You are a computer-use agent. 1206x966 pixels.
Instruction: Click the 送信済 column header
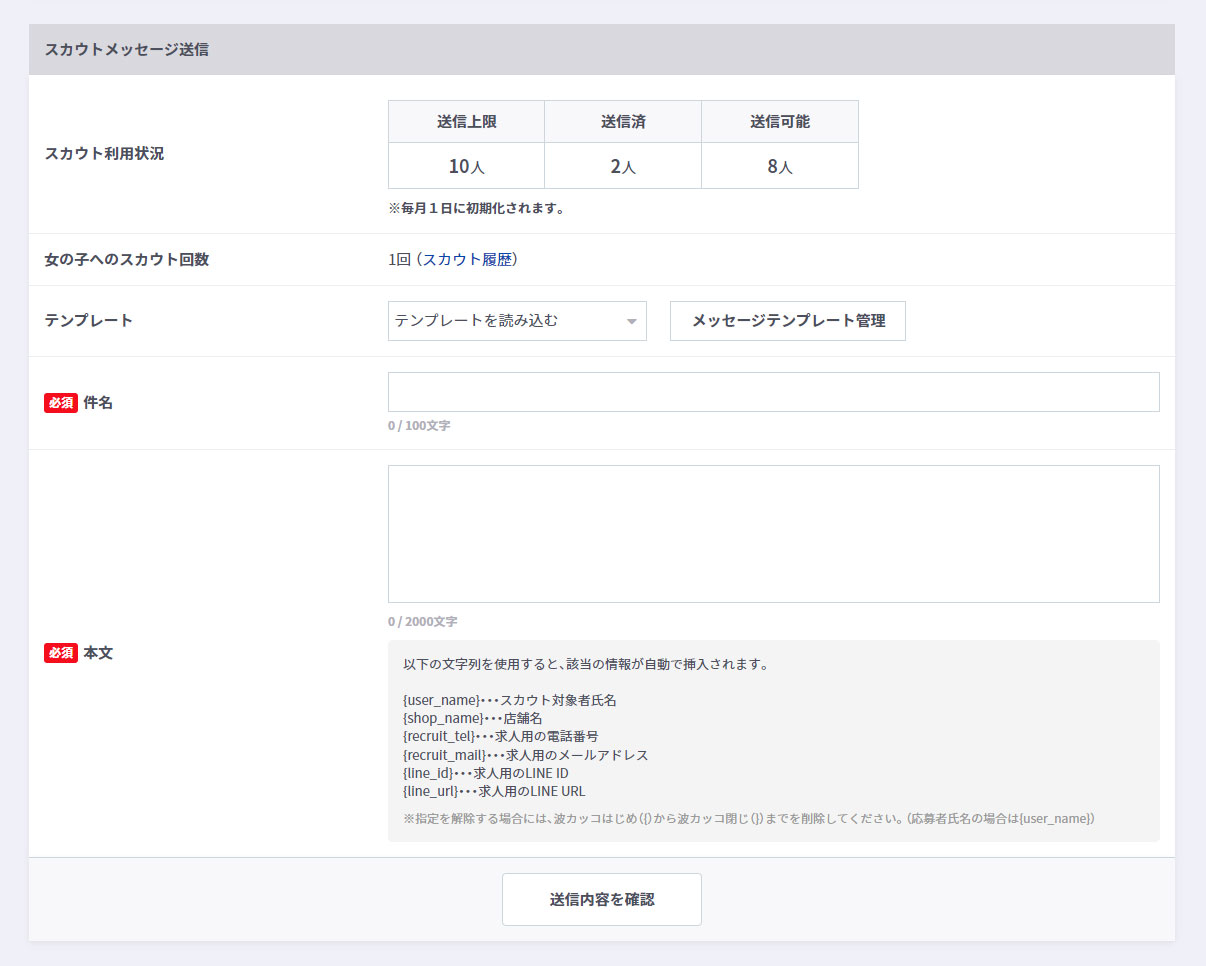point(622,122)
